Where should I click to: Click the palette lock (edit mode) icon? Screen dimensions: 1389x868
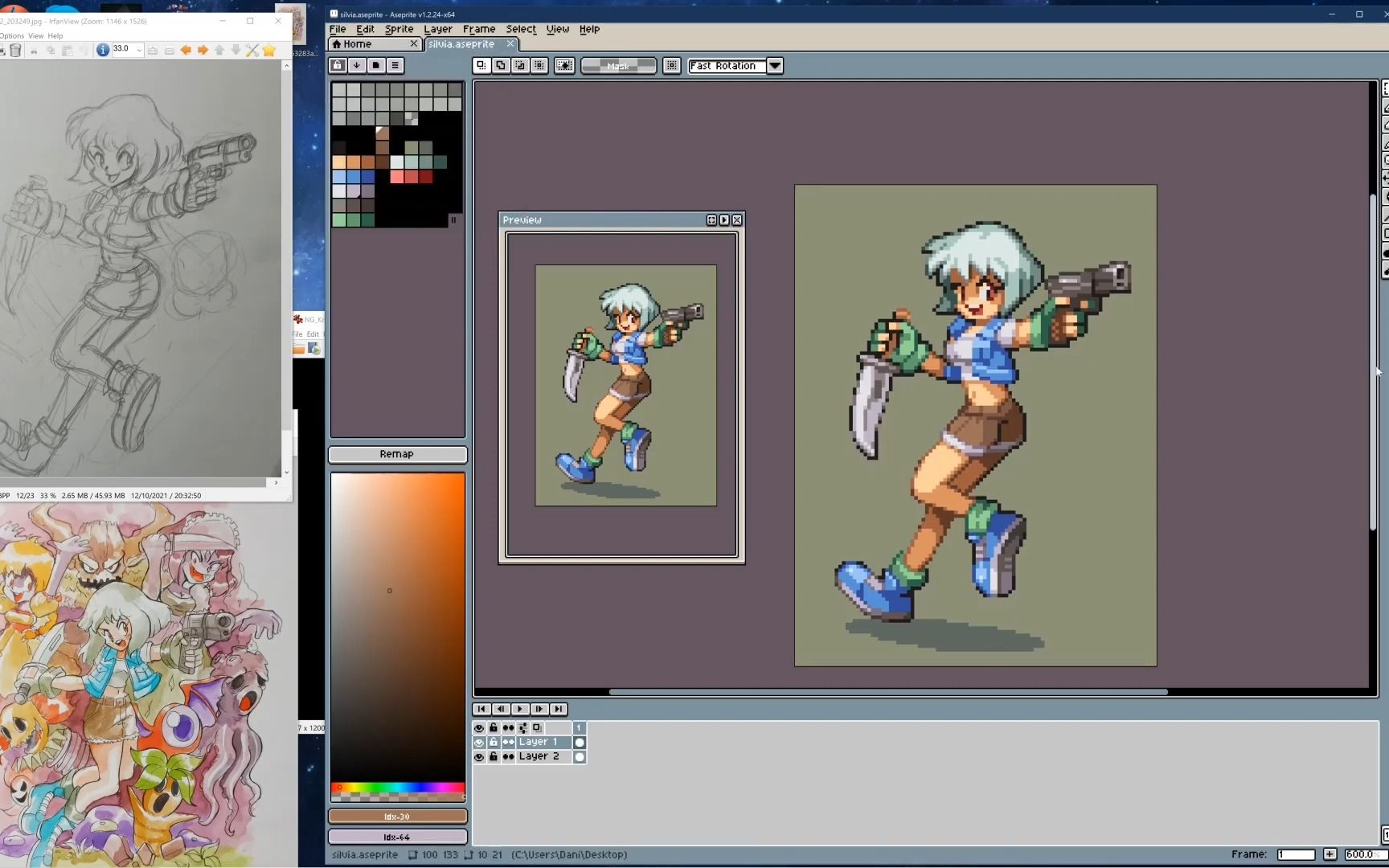point(338,66)
